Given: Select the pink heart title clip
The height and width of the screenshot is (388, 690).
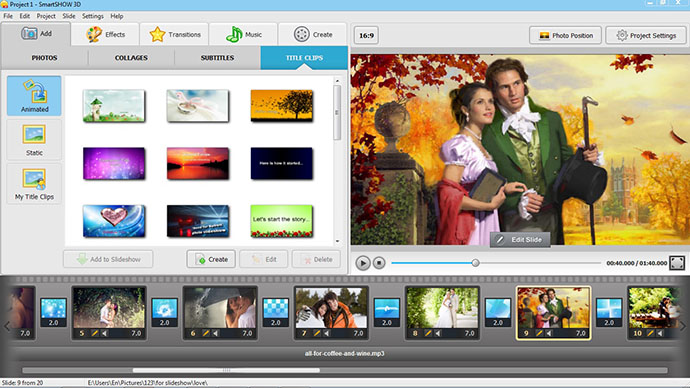Looking at the screenshot, I should 114,221.
